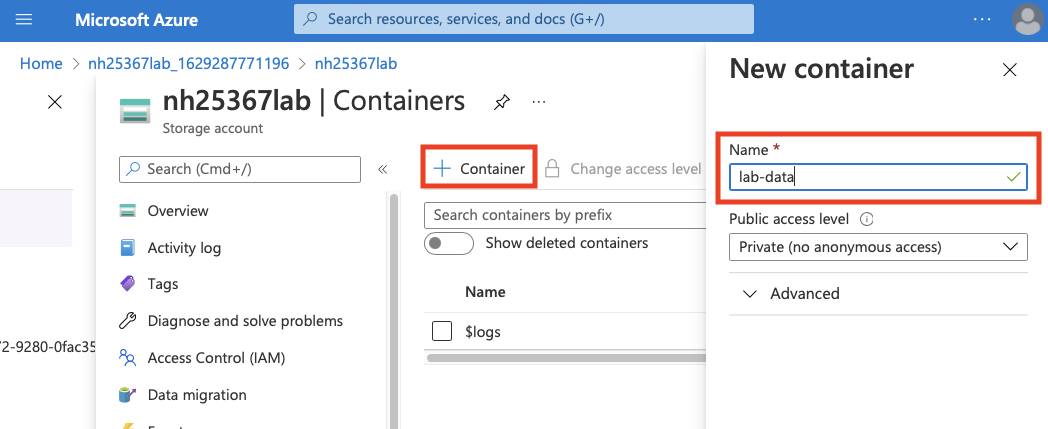Toggle Show deleted containers switch
This screenshot has width=1048, height=429.
tap(448, 244)
